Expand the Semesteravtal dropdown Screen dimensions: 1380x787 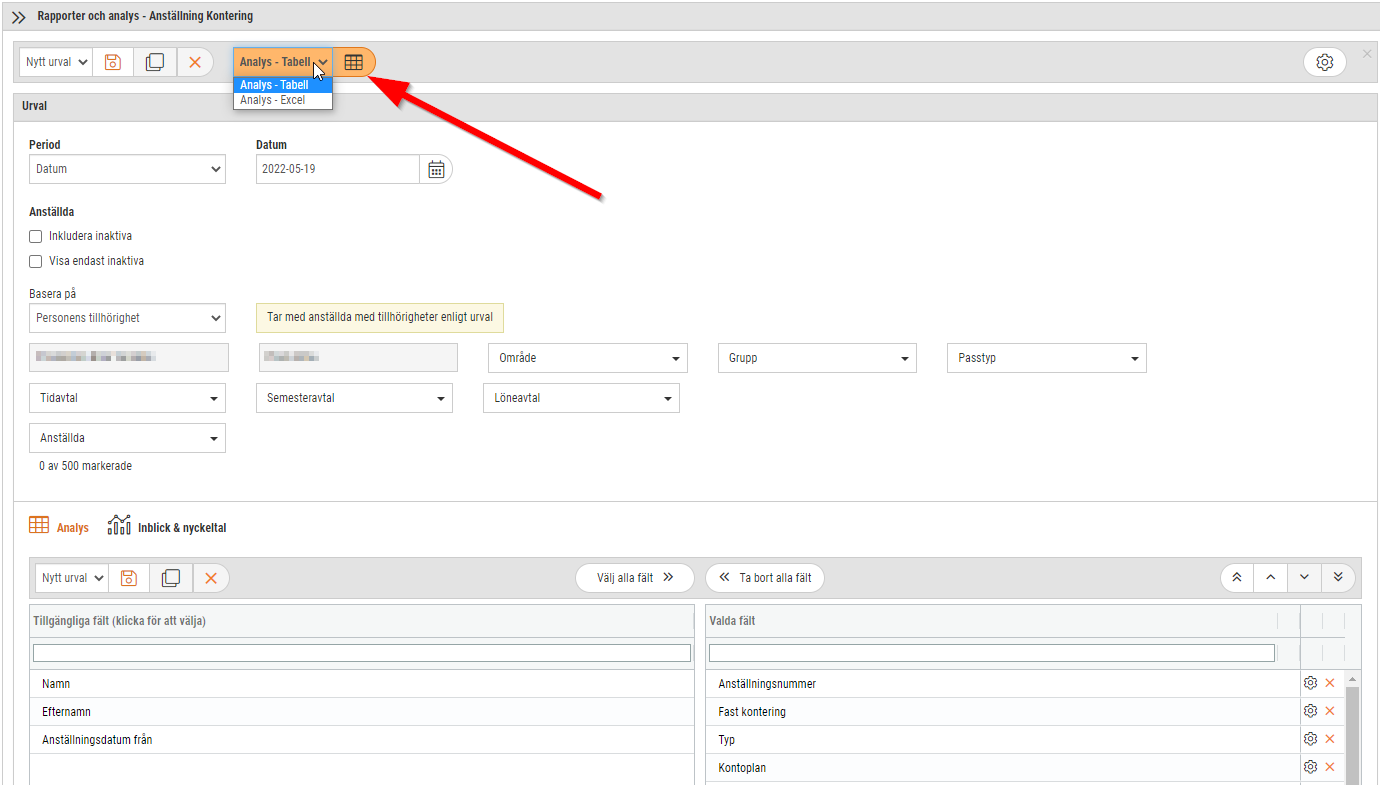(x=355, y=398)
